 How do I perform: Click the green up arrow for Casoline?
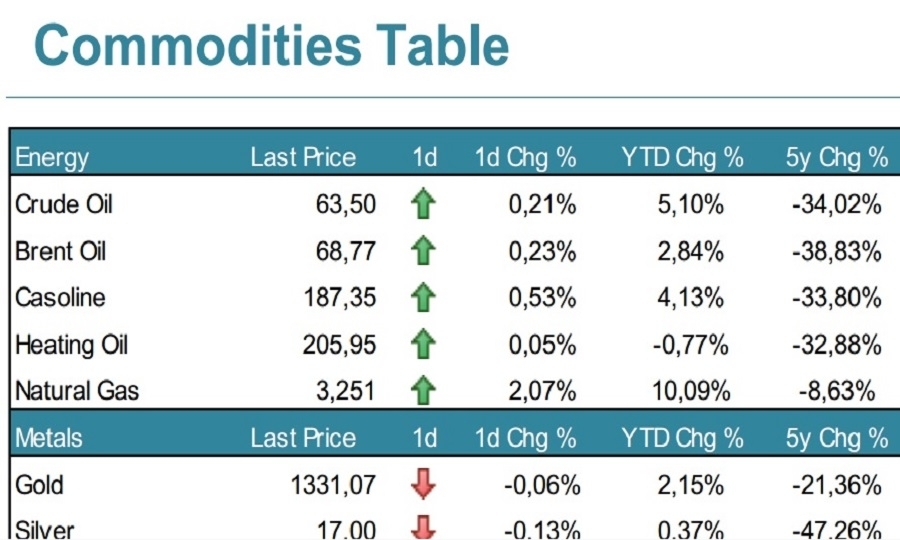(423, 297)
